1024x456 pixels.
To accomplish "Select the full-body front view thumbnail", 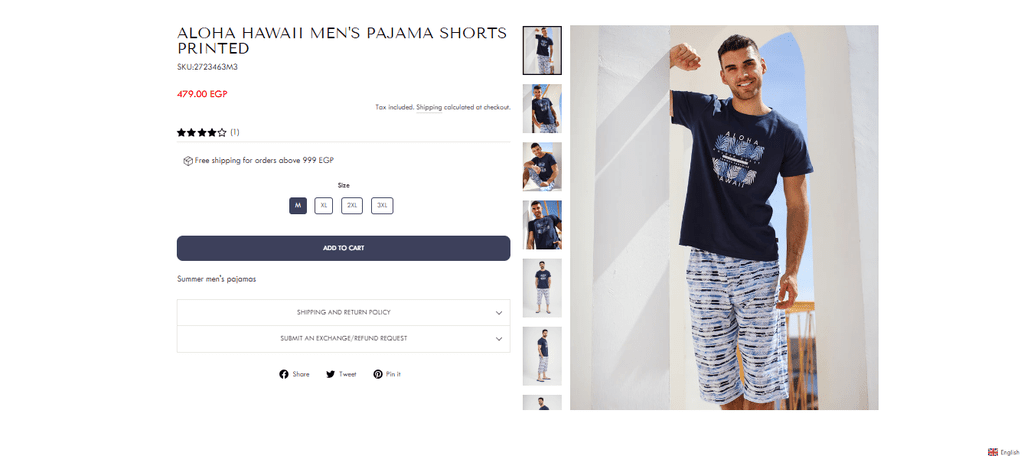I will [x=542, y=287].
